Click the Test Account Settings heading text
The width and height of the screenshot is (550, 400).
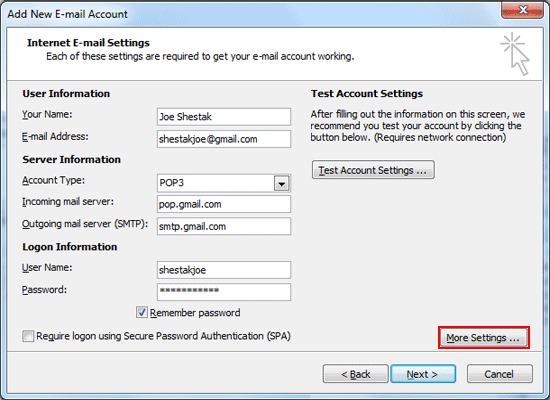coord(367,94)
